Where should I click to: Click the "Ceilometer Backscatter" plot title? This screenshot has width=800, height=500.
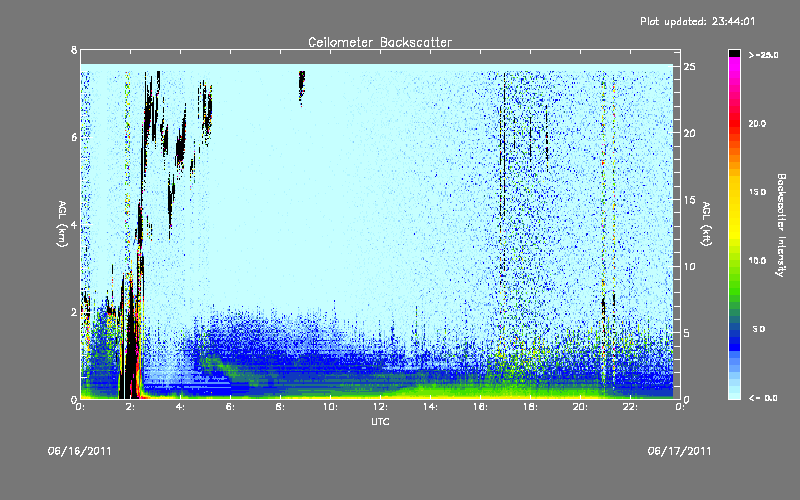(380, 42)
